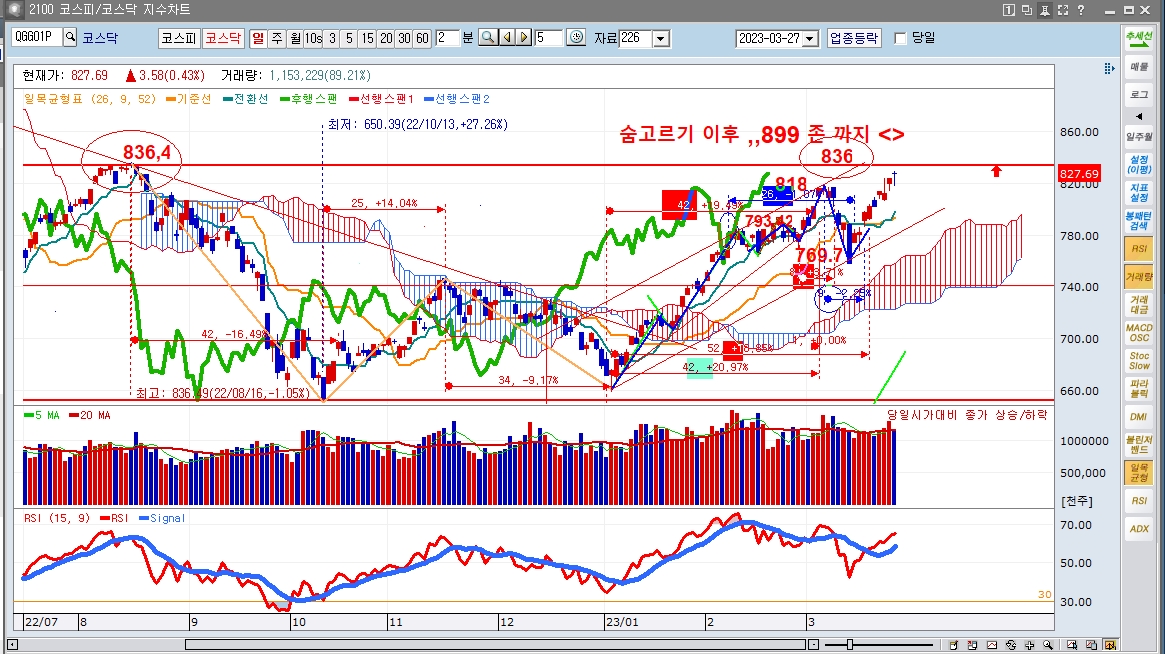Toggle the 파라볼릭 parabolic indicator button
This screenshot has height=654, width=1165.
click(x=1139, y=388)
